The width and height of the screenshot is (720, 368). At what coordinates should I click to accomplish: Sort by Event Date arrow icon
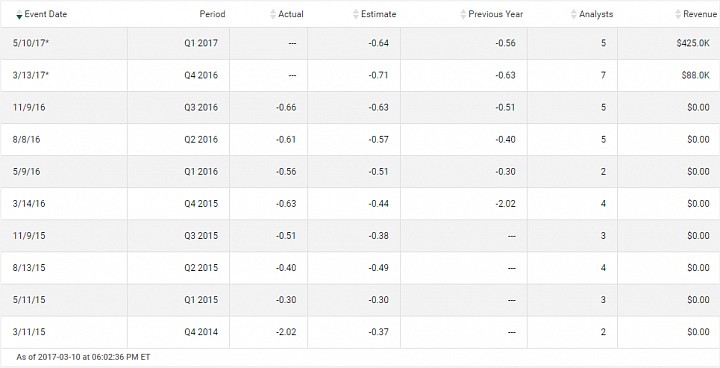[19, 14]
